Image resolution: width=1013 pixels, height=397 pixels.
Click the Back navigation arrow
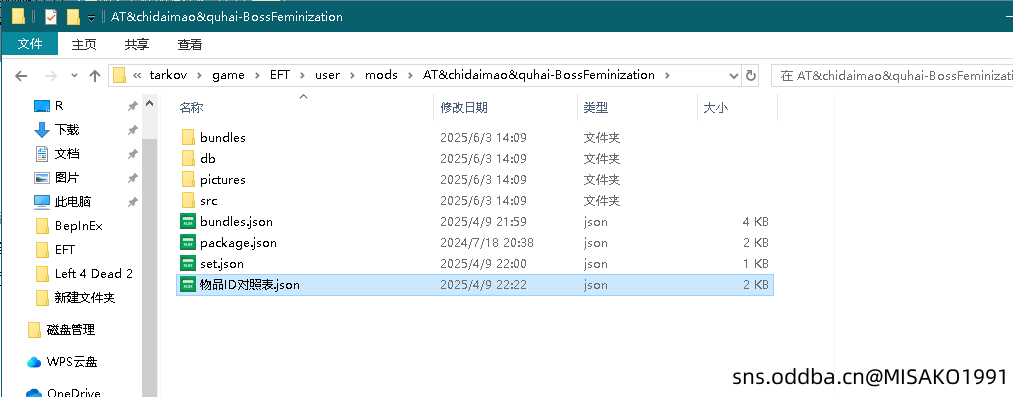(21, 76)
